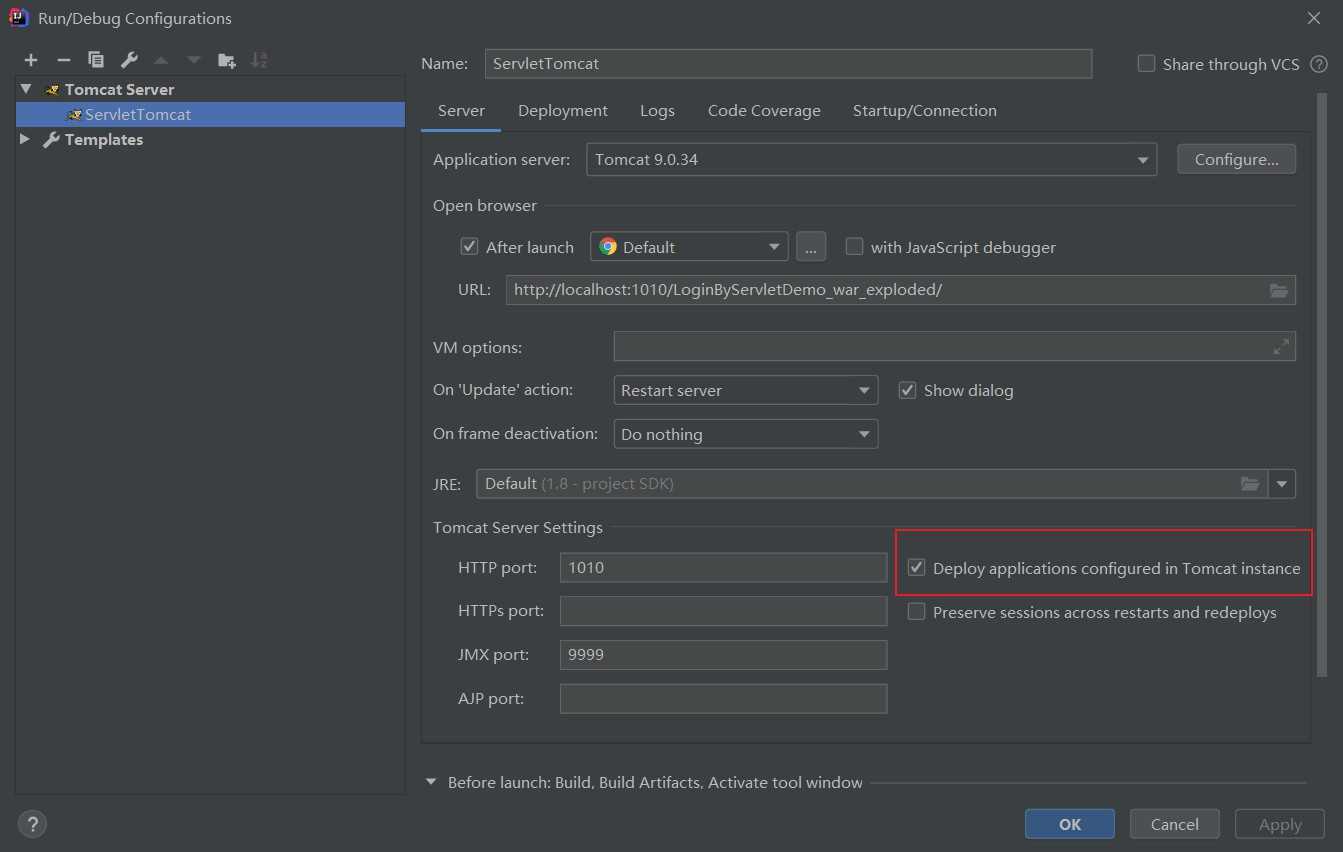Move configuration up arrow
The width and height of the screenshot is (1343, 852).
click(x=161, y=60)
